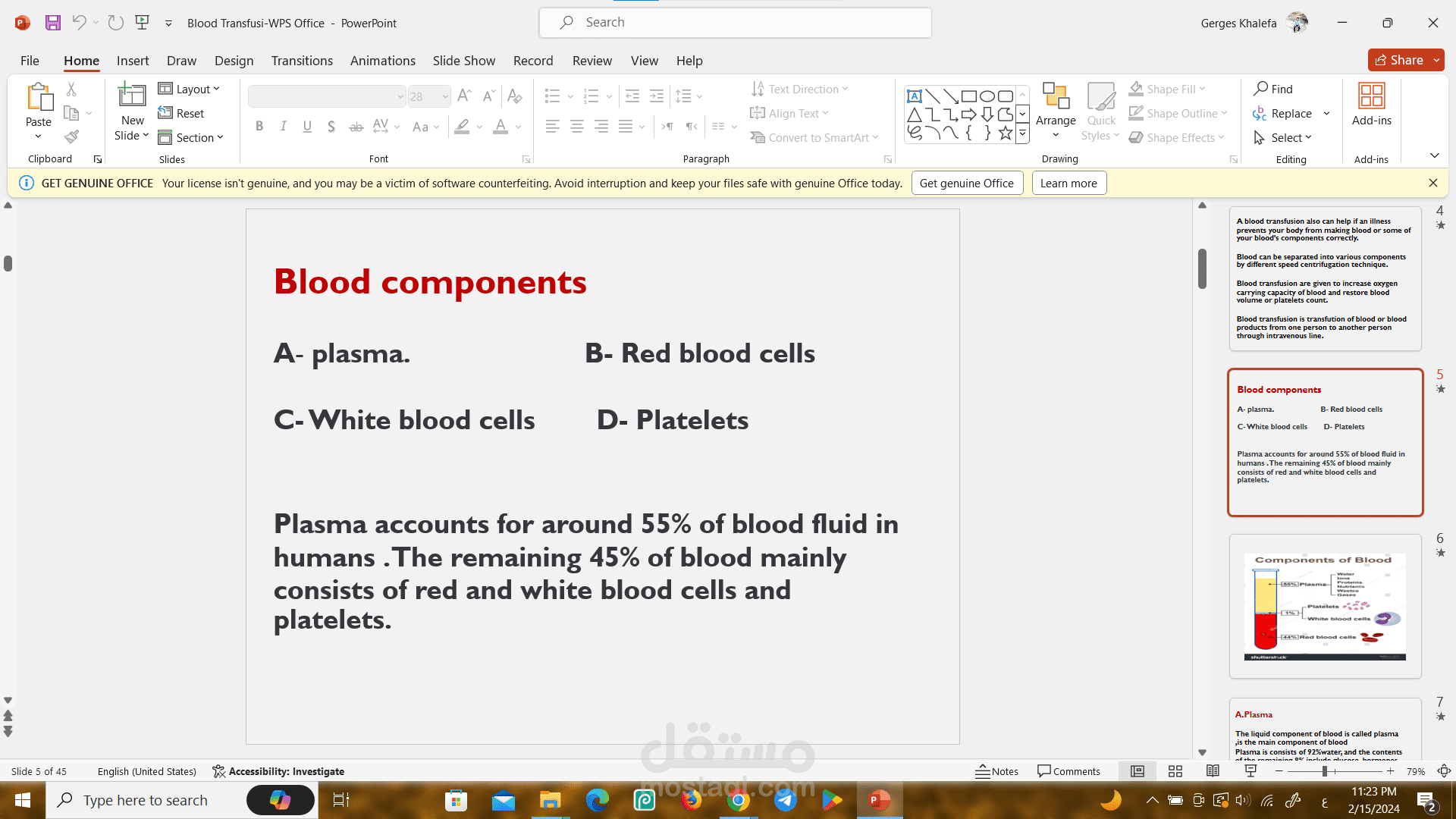Image resolution: width=1456 pixels, height=819 pixels.
Task: Decrease font size with smaller A icon
Action: pyautogui.click(x=489, y=96)
